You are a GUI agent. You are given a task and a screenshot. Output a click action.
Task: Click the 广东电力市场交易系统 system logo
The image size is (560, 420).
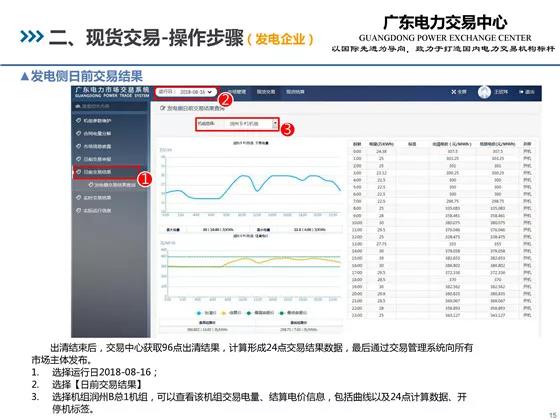click(112, 92)
